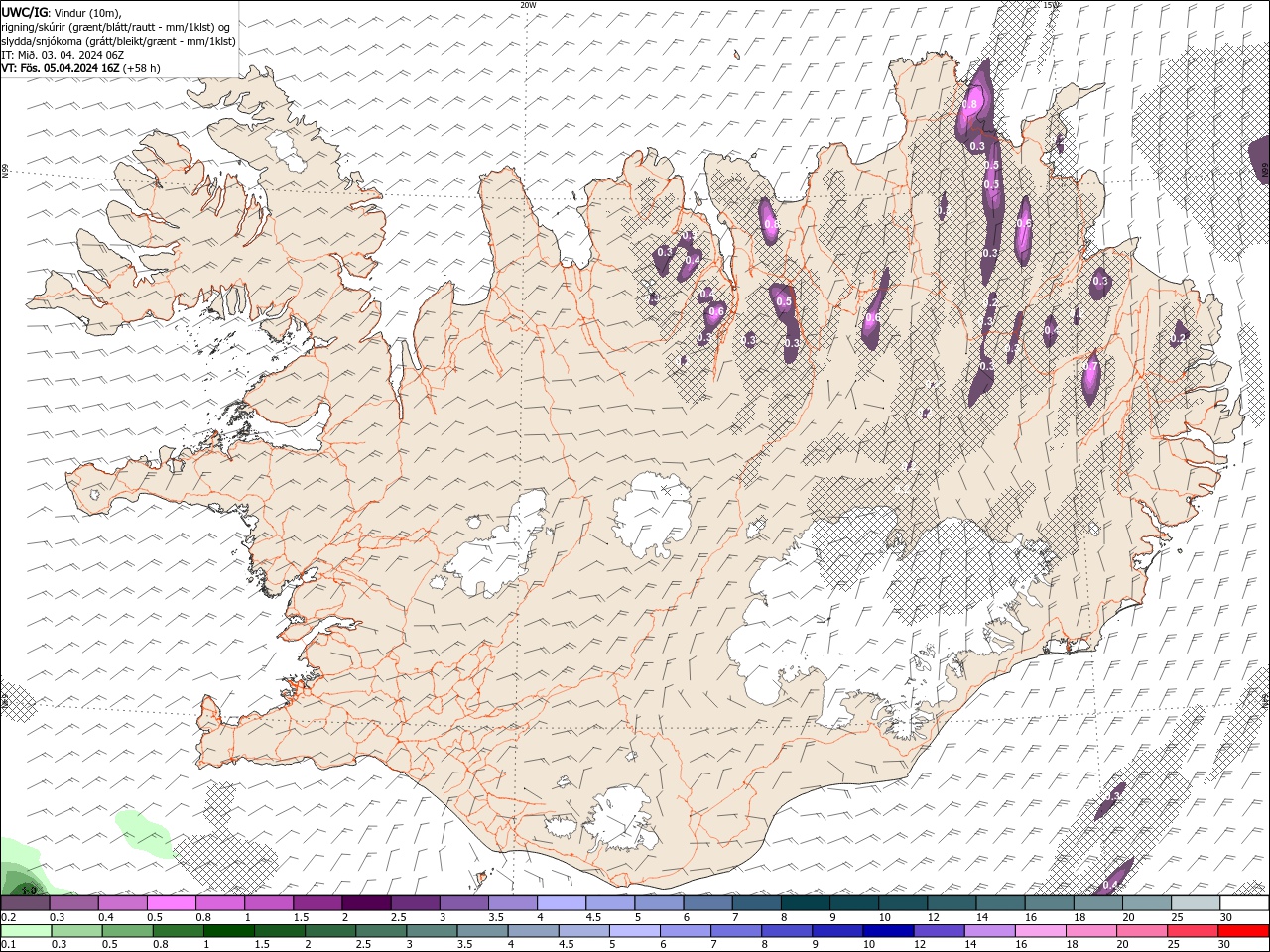Image resolution: width=1270 pixels, height=952 pixels.
Task: Click the 'UWC/IG: Vindur (10m)' title text
Action: (x=61, y=12)
